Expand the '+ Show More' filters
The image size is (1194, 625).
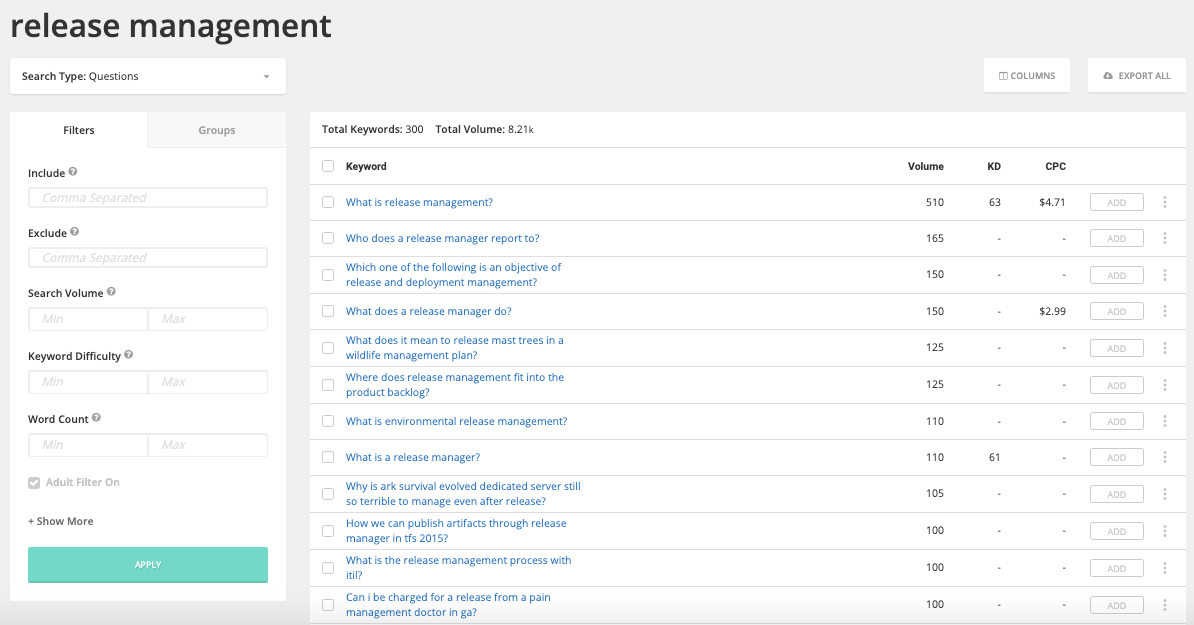[x=61, y=521]
